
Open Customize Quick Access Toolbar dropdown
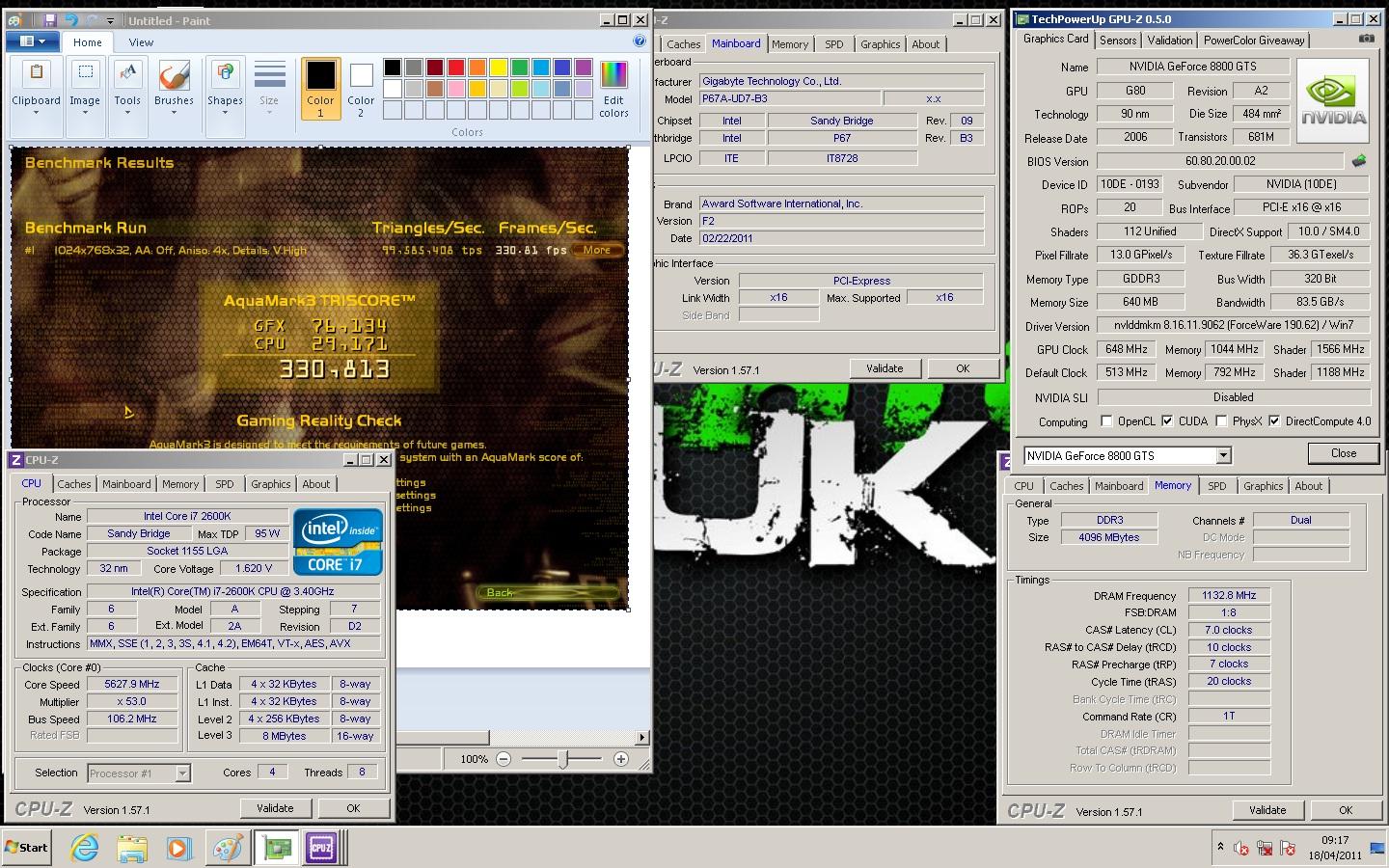110,21
